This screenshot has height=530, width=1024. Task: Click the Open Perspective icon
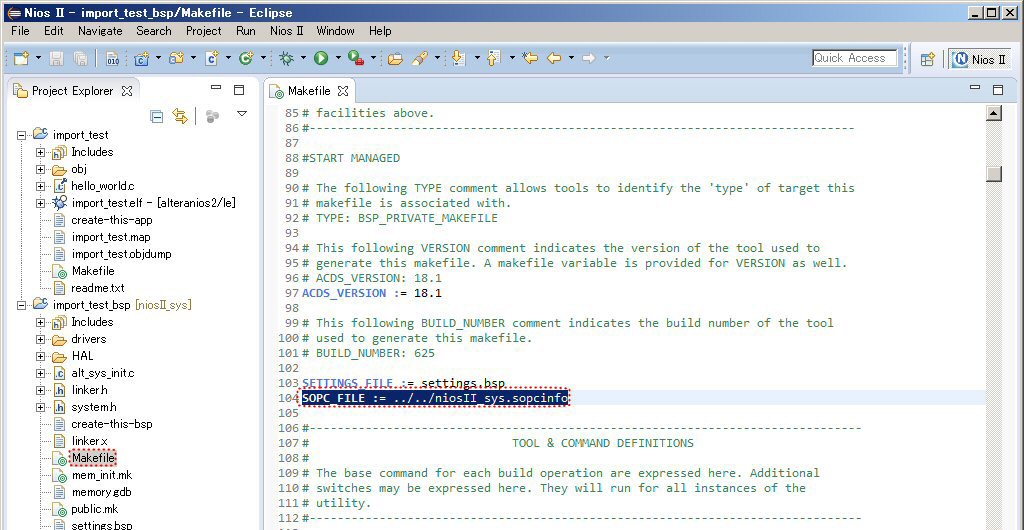[x=927, y=59]
